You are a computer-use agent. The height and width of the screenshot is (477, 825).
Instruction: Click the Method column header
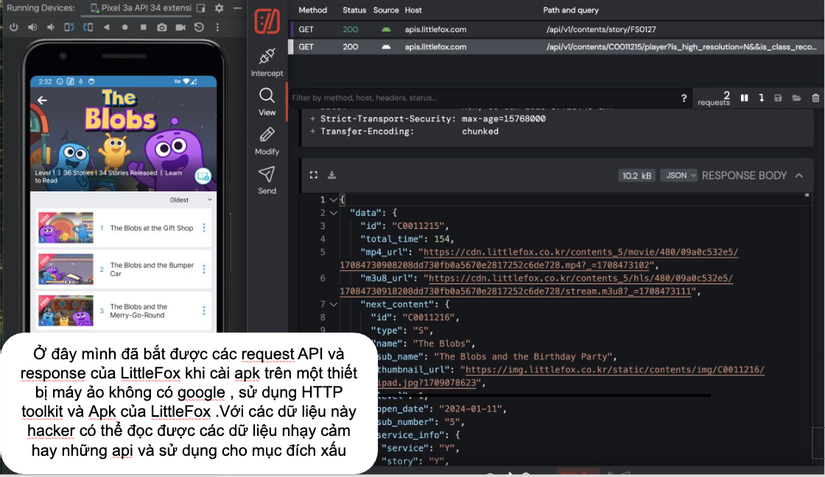(313, 10)
